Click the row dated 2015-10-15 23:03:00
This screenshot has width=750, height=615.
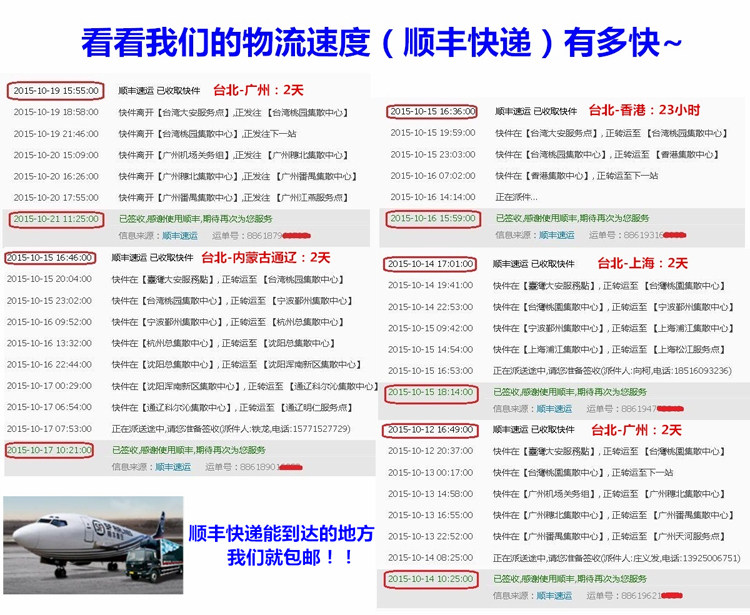(555, 155)
